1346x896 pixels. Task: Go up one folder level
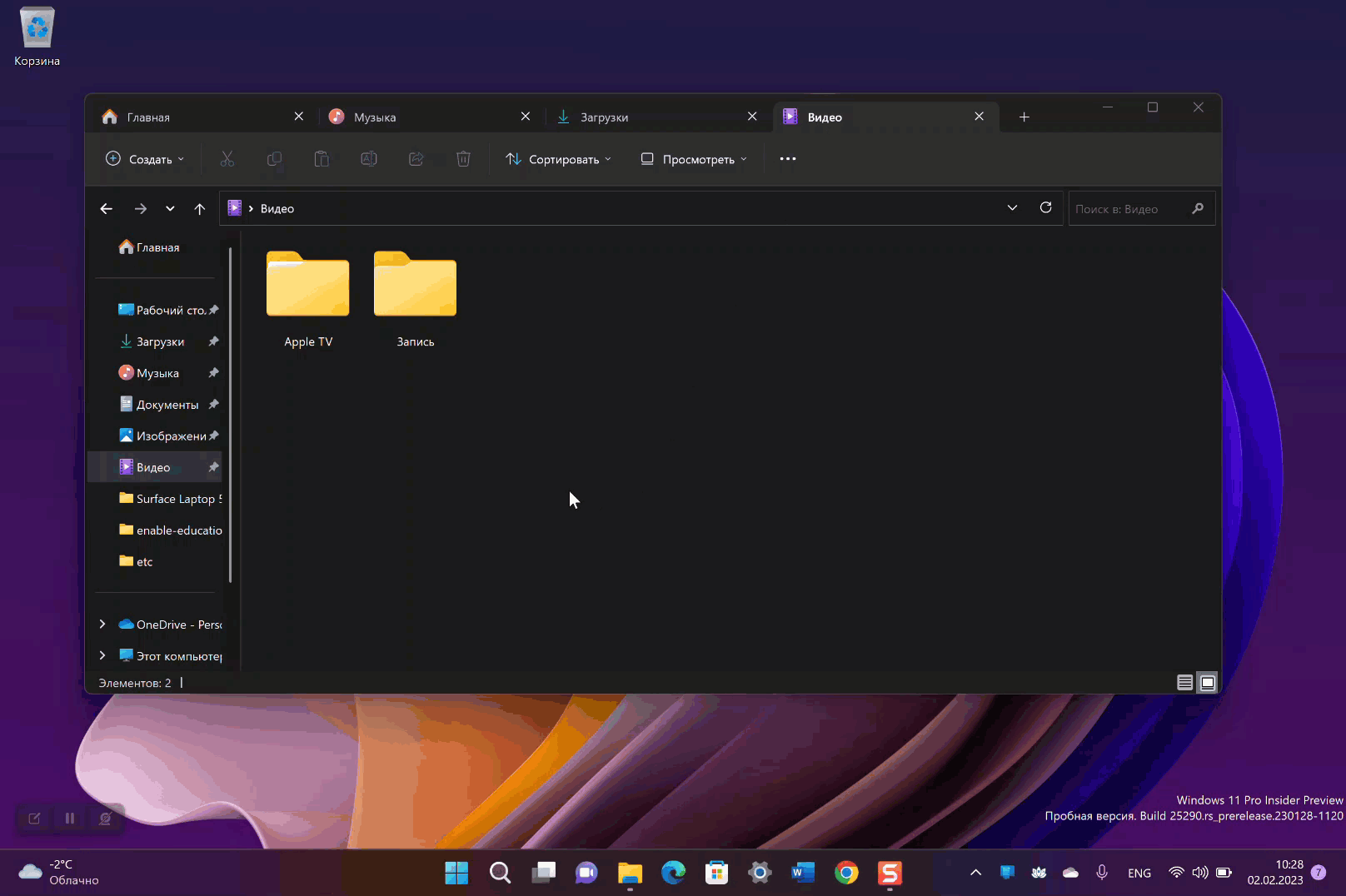pyautogui.click(x=200, y=209)
